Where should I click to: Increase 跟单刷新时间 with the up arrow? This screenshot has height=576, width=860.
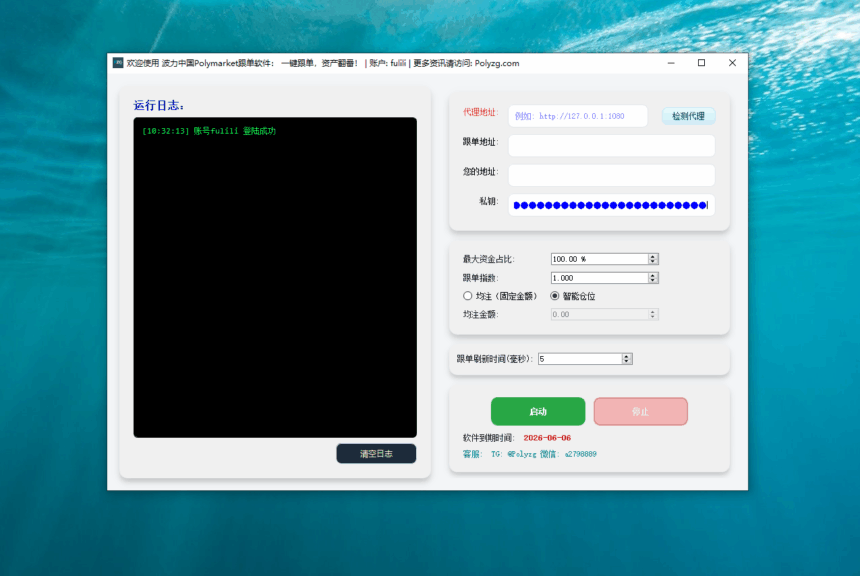[x=627, y=356]
